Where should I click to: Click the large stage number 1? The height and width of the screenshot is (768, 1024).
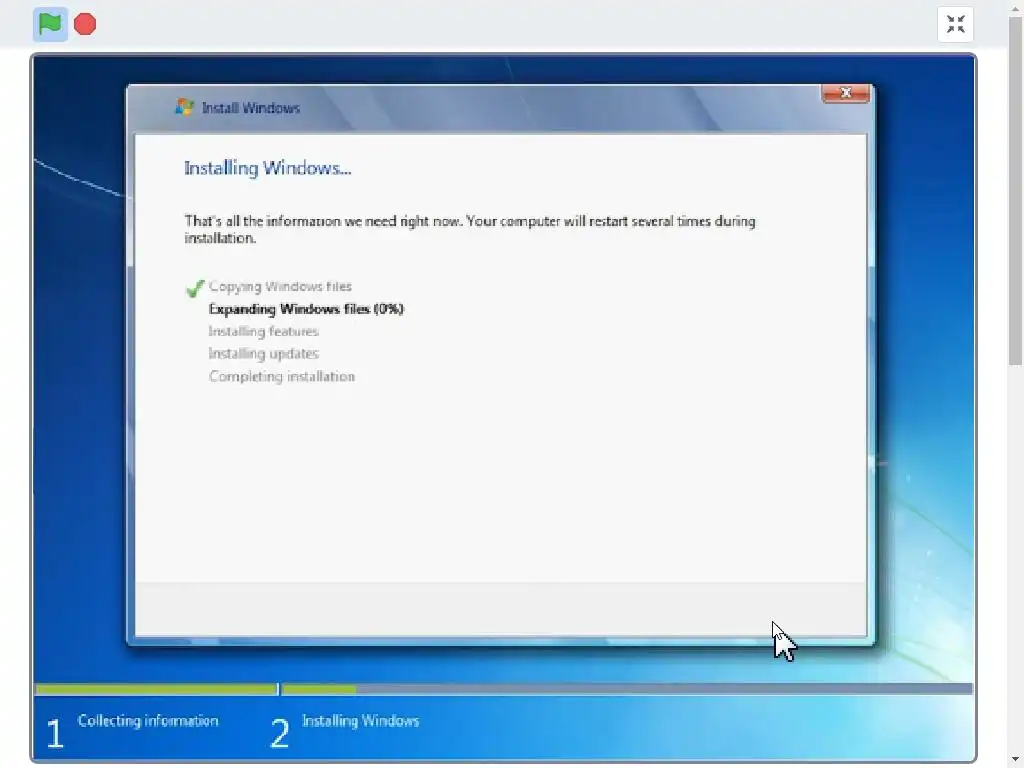[x=55, y=733]
